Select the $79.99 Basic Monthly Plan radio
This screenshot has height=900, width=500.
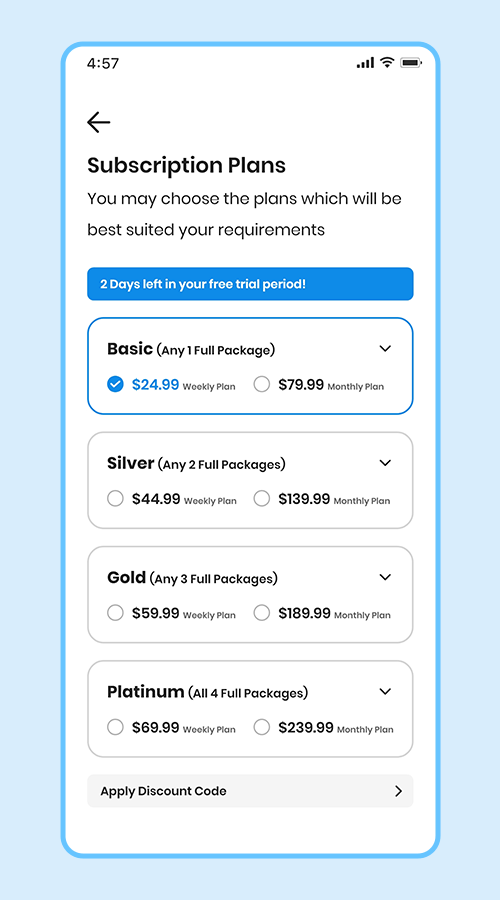262,385
